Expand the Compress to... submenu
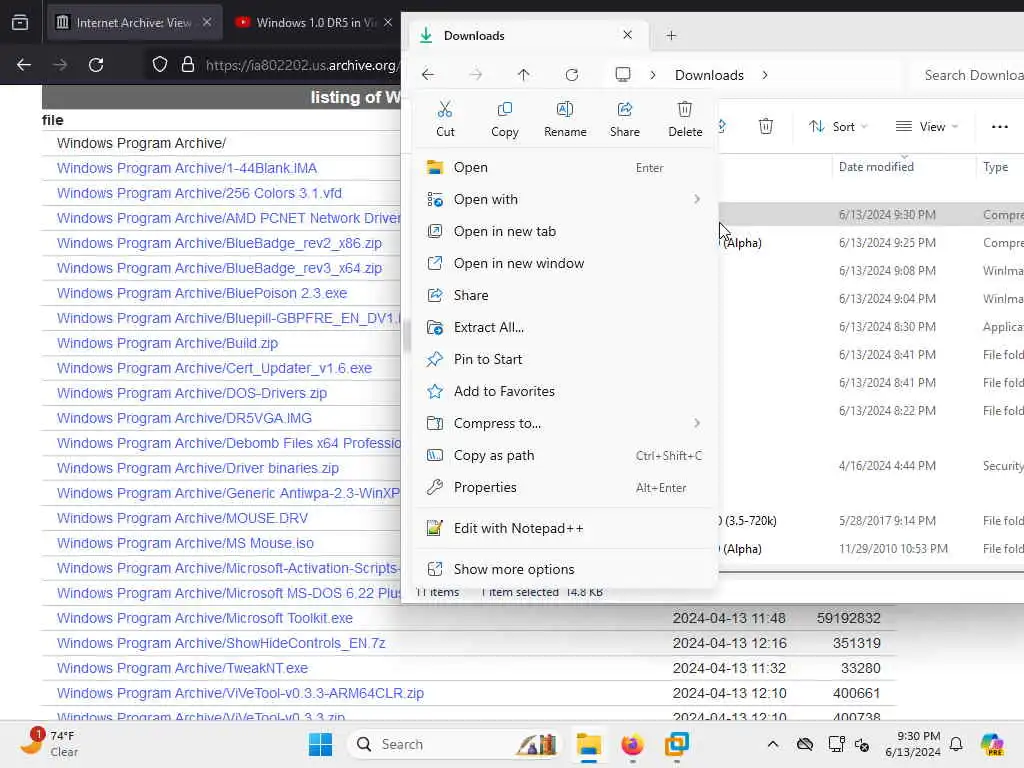 coord(566,423)
